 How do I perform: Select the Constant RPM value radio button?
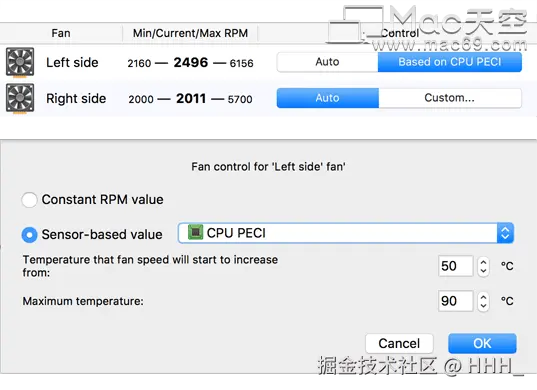(x=29, y=200)
